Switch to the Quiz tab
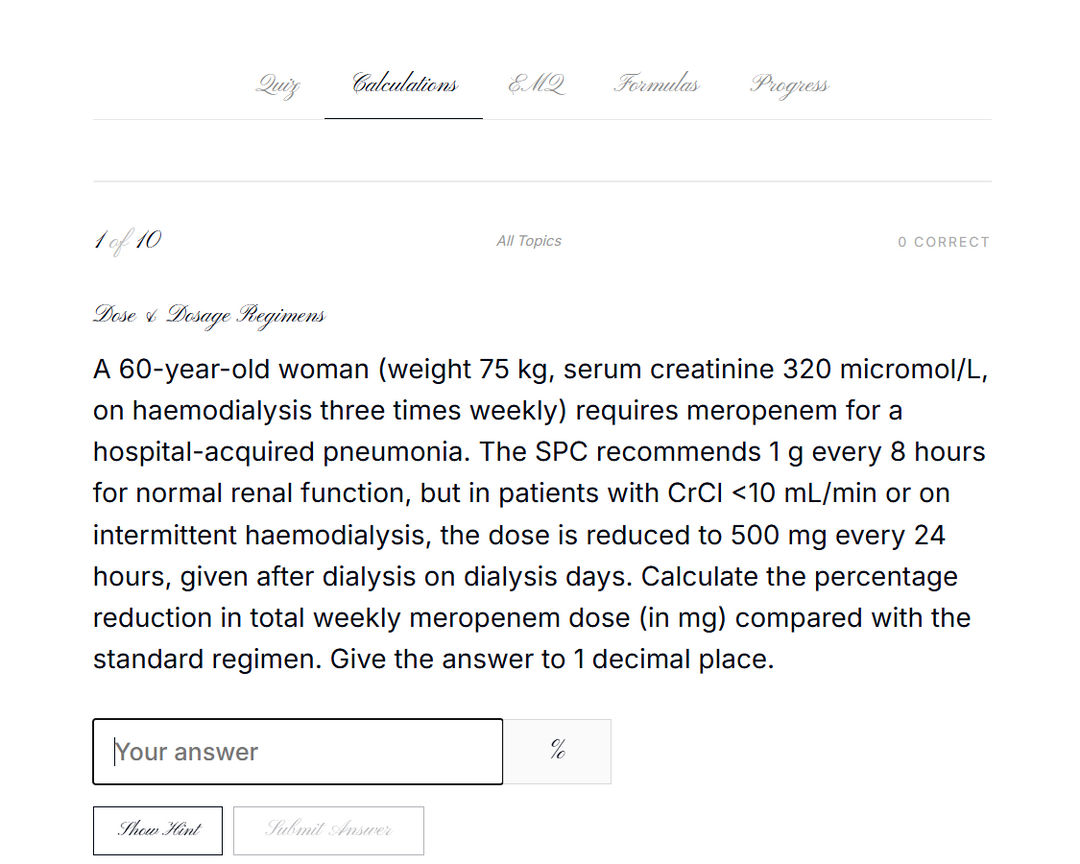The height and width of the screenshot is (864, 1080). point(278,84)
